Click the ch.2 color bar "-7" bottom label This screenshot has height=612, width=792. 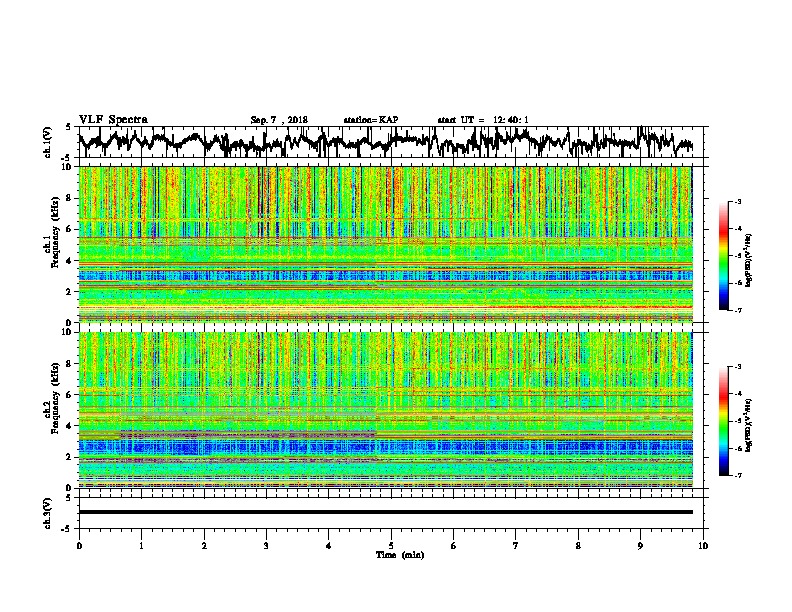pyautogui.click(x=738, y=475)
